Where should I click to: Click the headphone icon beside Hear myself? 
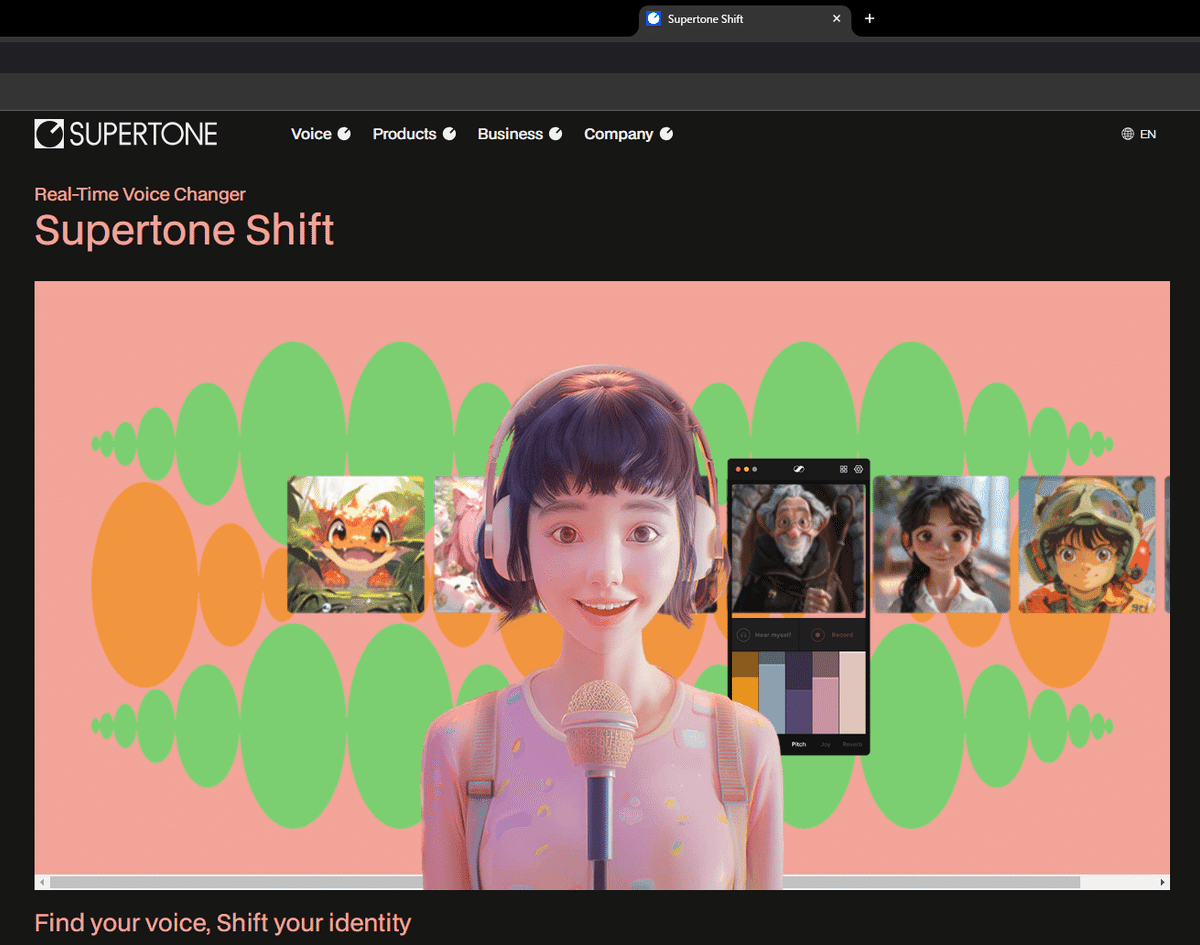(744, 635)
